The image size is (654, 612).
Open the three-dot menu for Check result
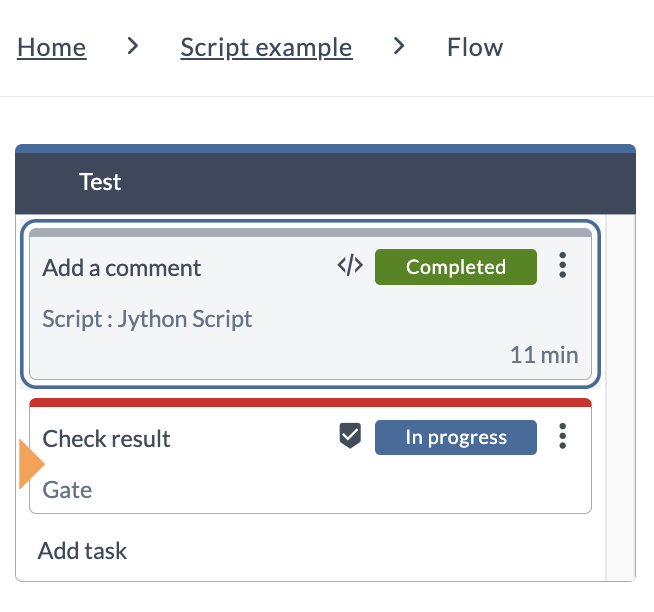(x=563, y=437)
